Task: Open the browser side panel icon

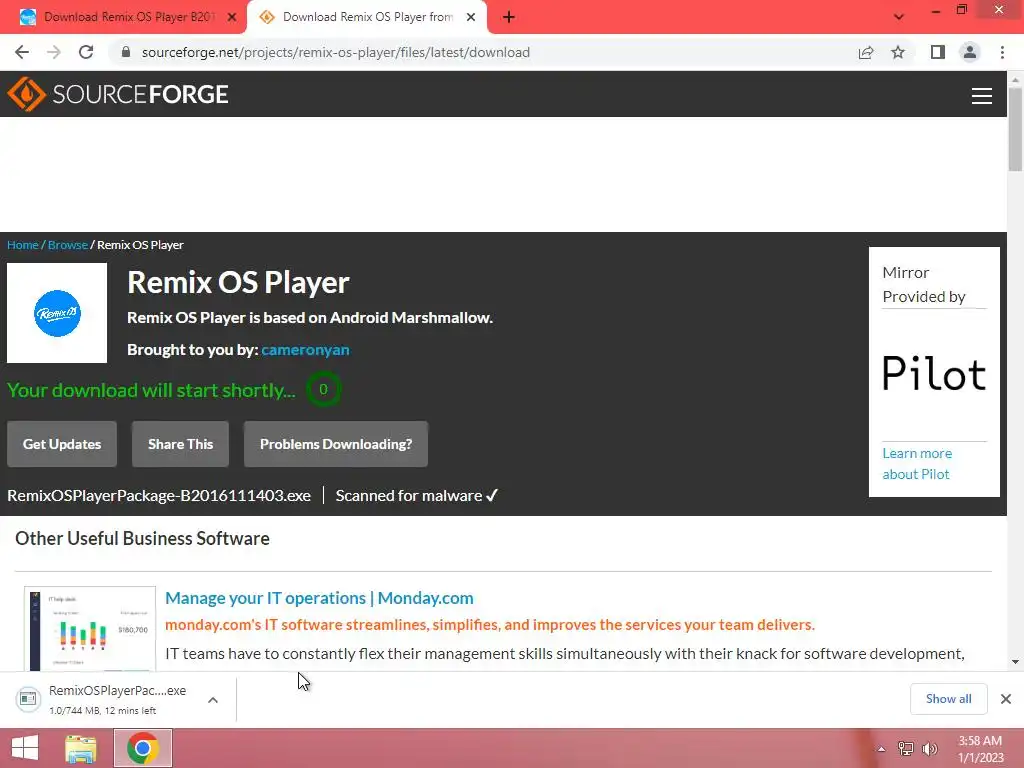Action: click(x=938, y=52)
